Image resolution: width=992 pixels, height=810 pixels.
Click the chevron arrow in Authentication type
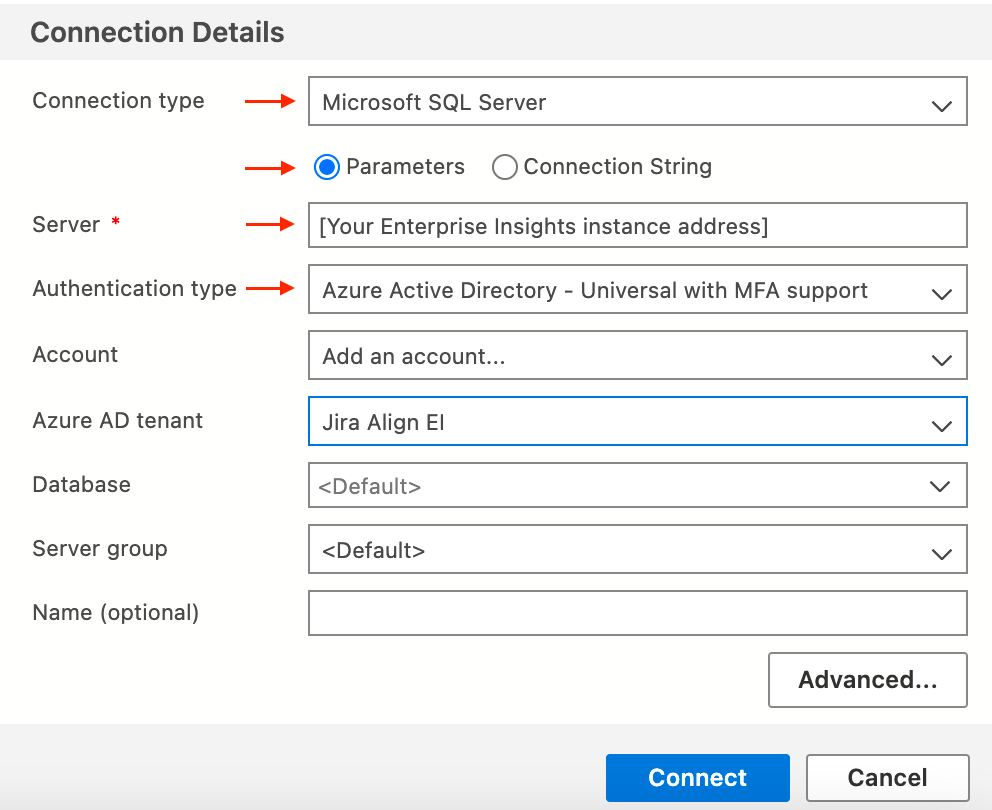pyautogui.click(x=941, y=294)
